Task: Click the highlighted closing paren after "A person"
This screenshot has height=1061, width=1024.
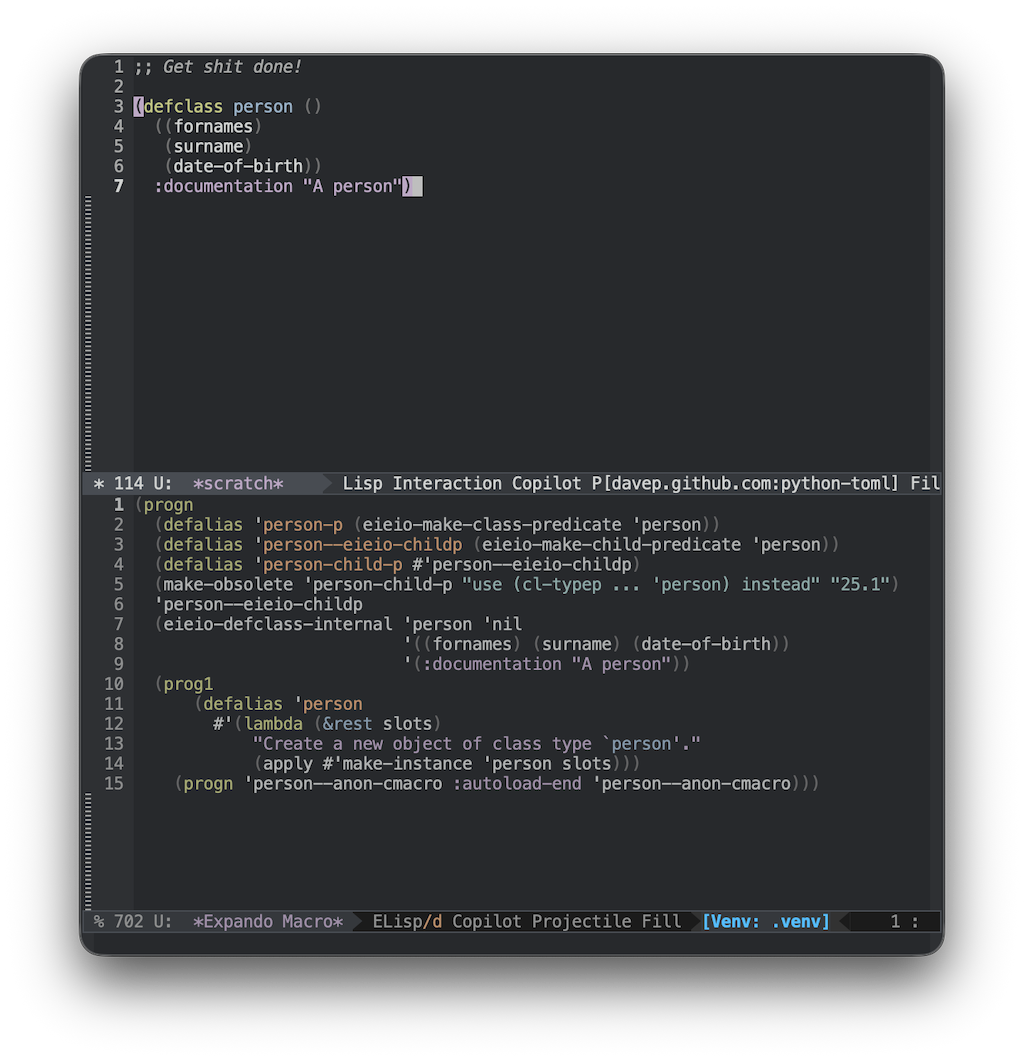Action: point(408,186)
